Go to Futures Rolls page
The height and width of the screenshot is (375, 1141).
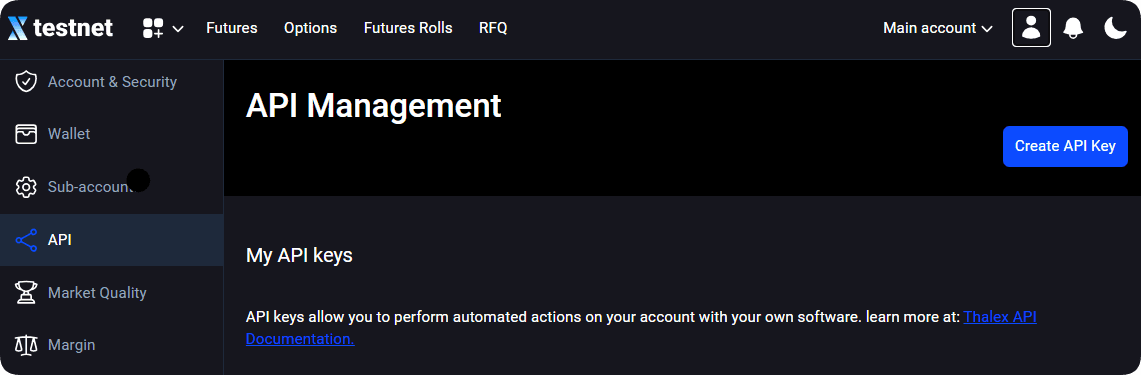[408, 28]
